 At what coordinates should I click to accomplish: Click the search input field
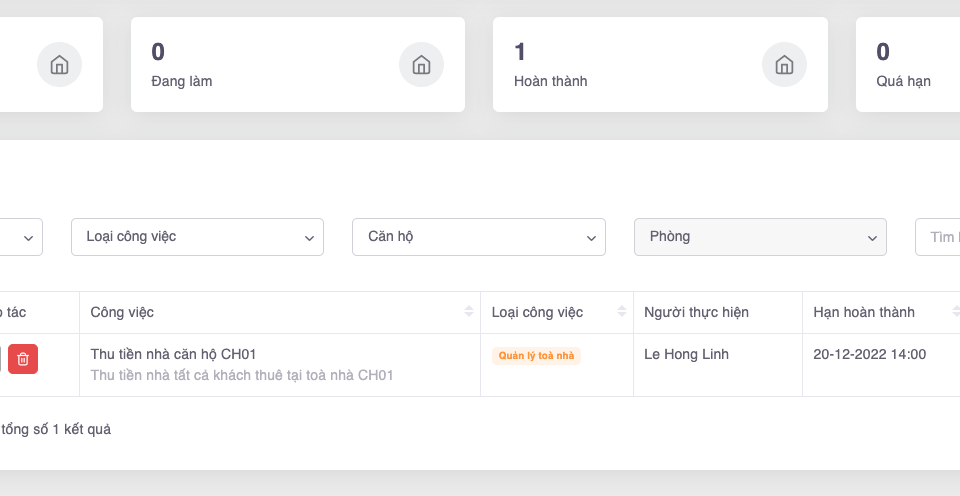coord(940,237)
